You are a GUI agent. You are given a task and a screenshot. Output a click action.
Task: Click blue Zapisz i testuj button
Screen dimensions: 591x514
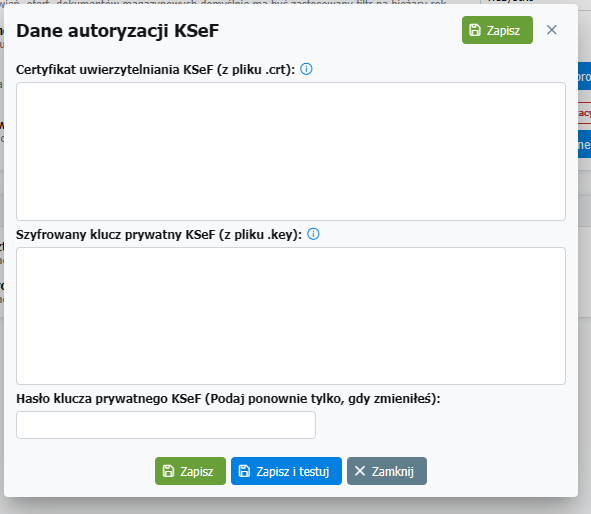pos(286,471)
